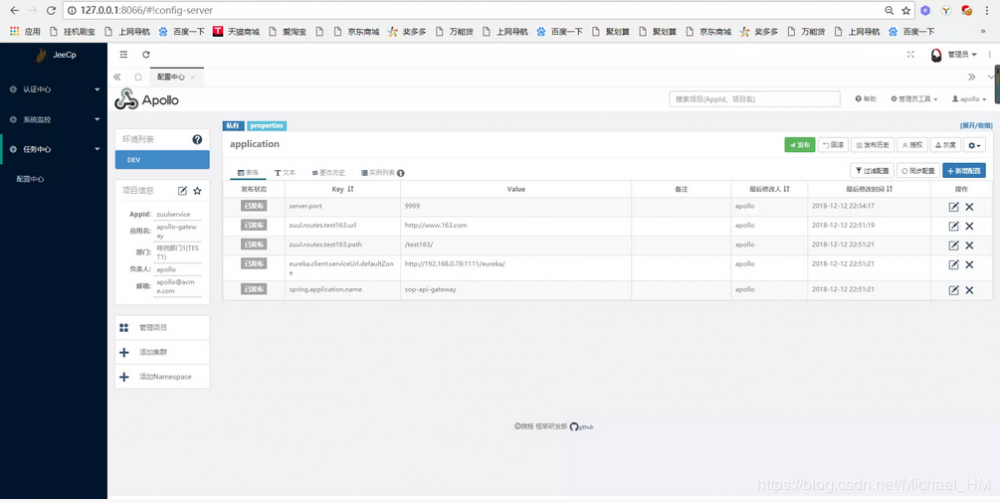Viewport: 1000px width, 503px height.
Task: Edit the server.port row
Action: pyautogui.click(x=953, y=207)
